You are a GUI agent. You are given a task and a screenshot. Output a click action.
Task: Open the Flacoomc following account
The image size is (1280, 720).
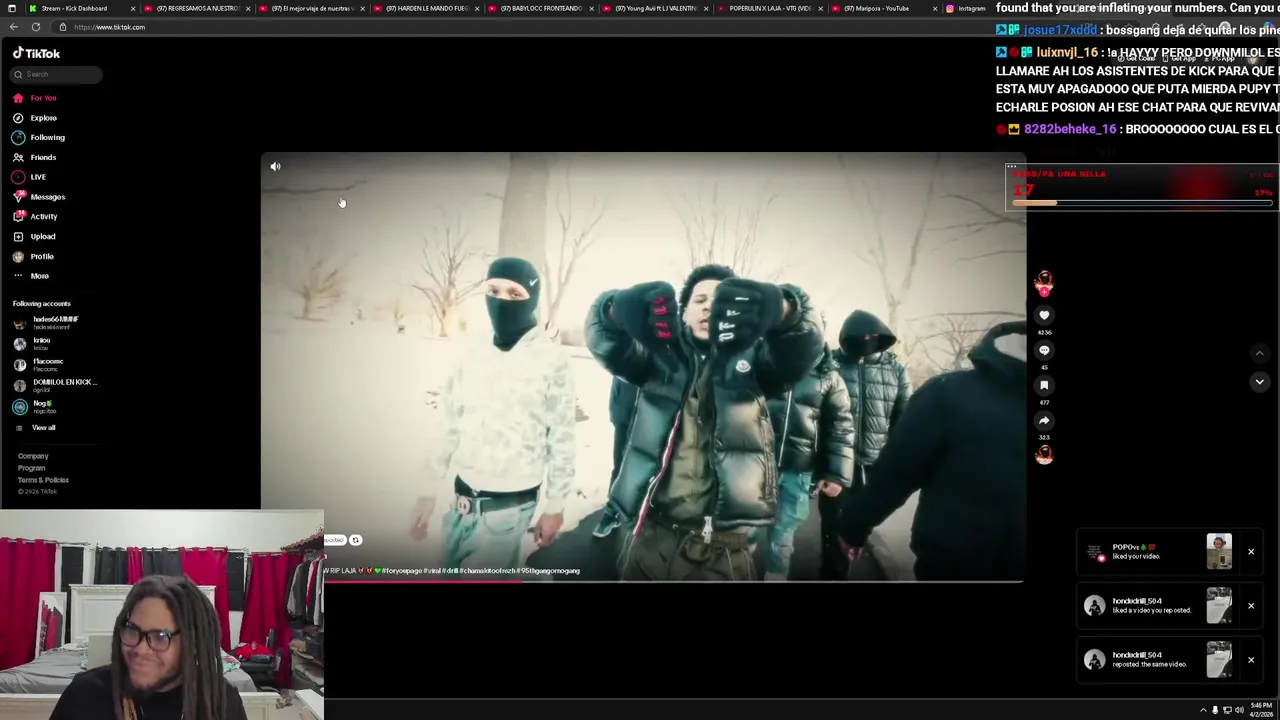pos(38,364)
